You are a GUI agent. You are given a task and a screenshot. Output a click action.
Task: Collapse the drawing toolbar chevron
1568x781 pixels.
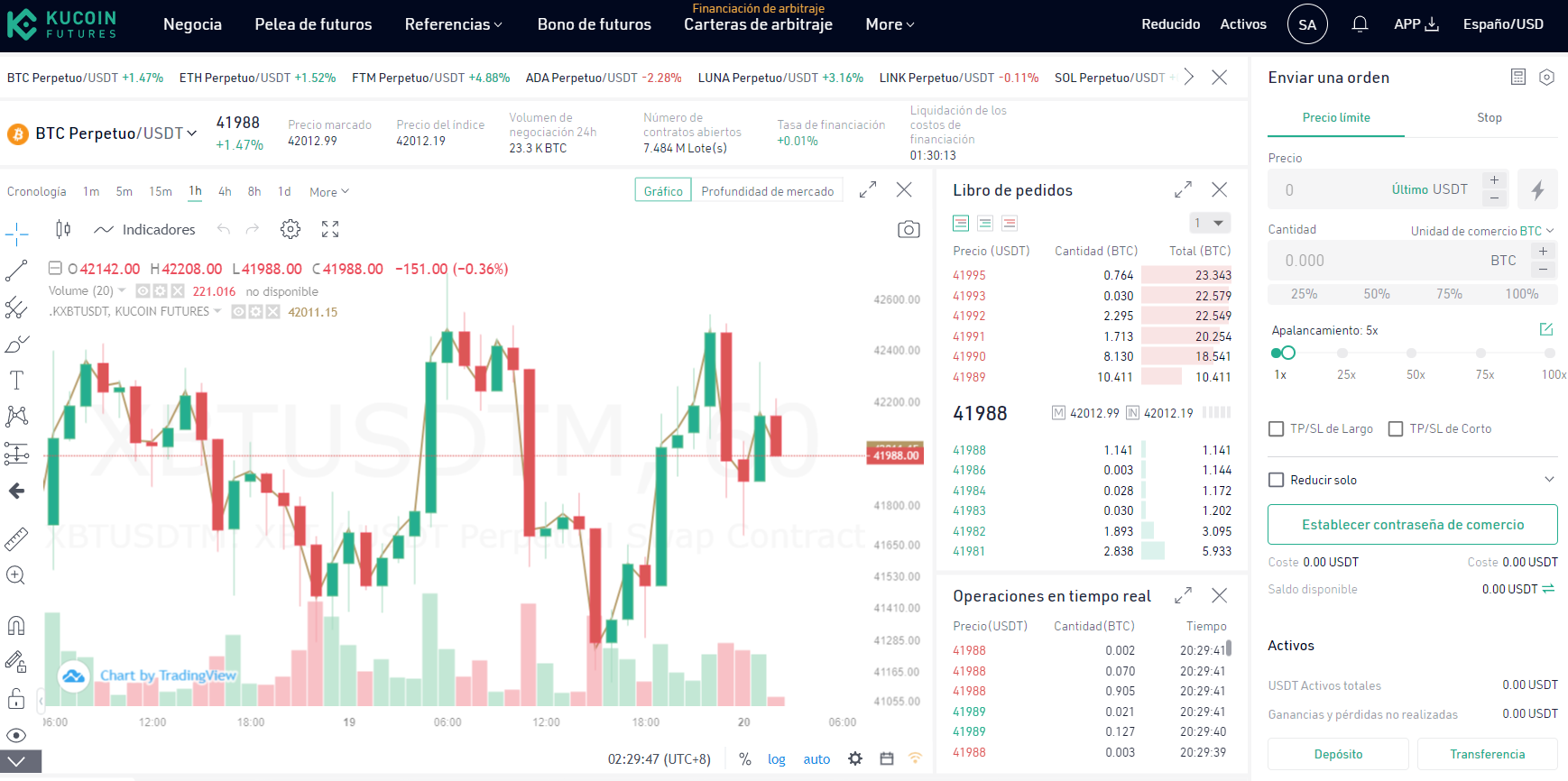tap(17, 762)
